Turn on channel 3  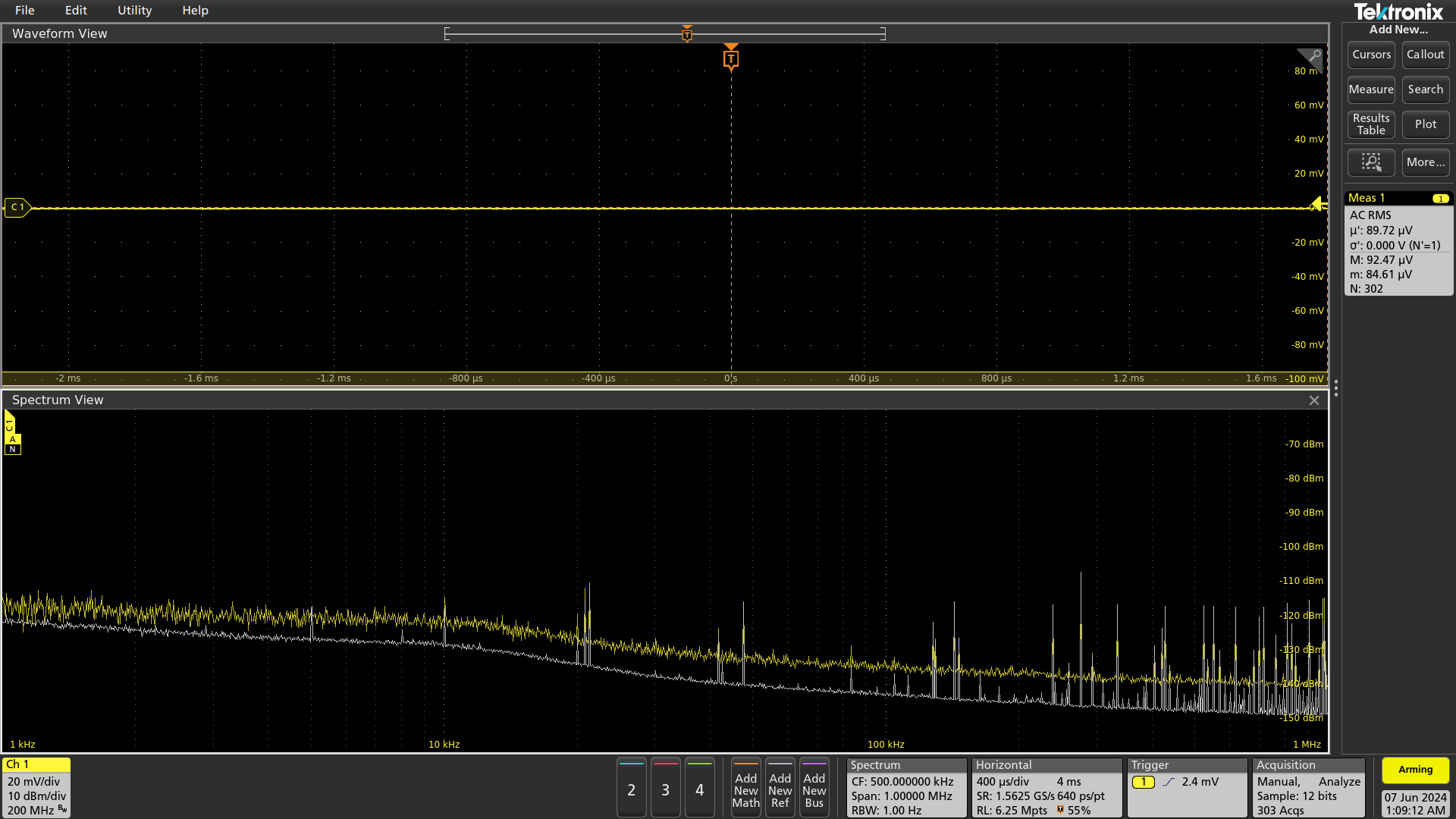[665, 789]
